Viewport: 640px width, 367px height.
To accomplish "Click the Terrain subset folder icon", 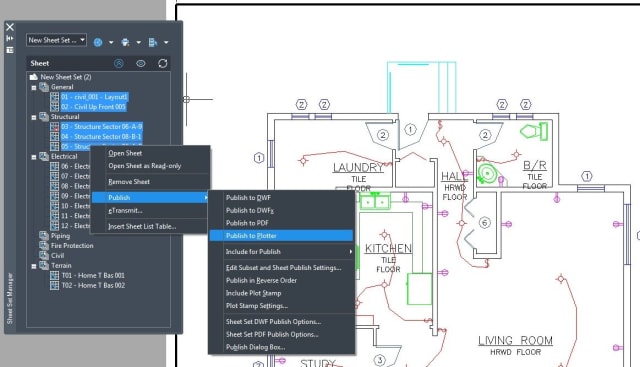I will click(44, 265).
